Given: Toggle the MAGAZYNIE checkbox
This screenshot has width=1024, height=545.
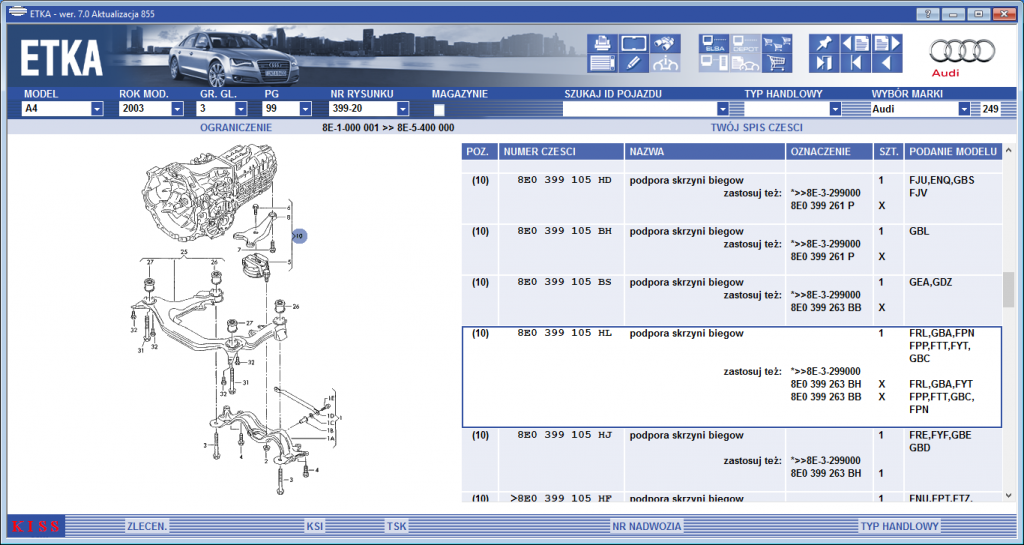Looking at the screenshot, I should click(440, 110).
